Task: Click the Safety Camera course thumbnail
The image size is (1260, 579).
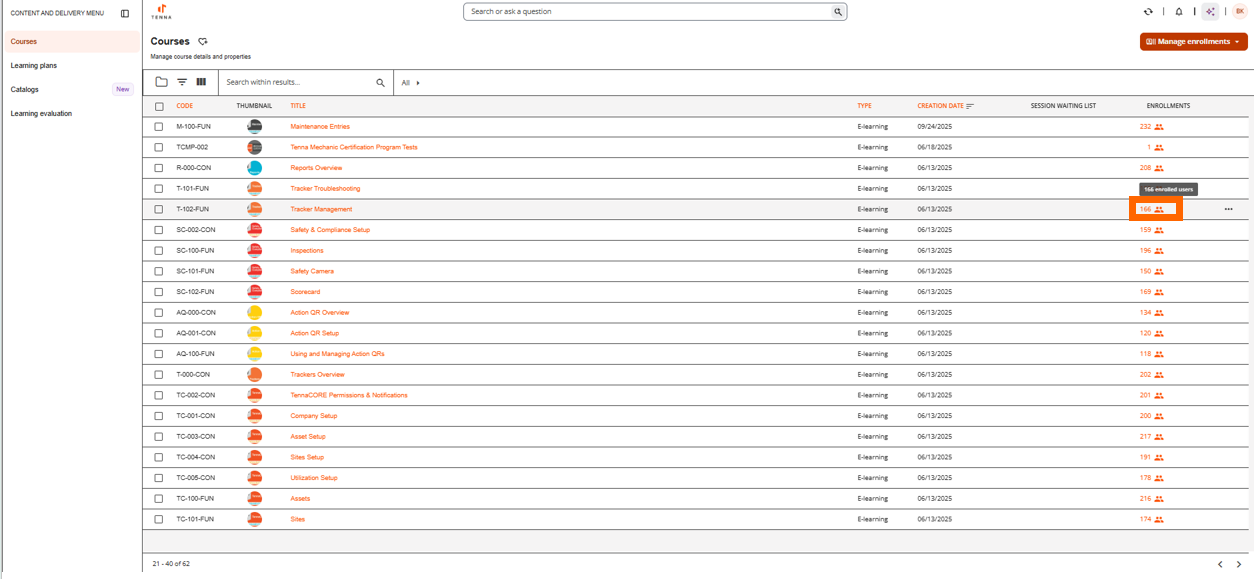Action: point(255,271)
